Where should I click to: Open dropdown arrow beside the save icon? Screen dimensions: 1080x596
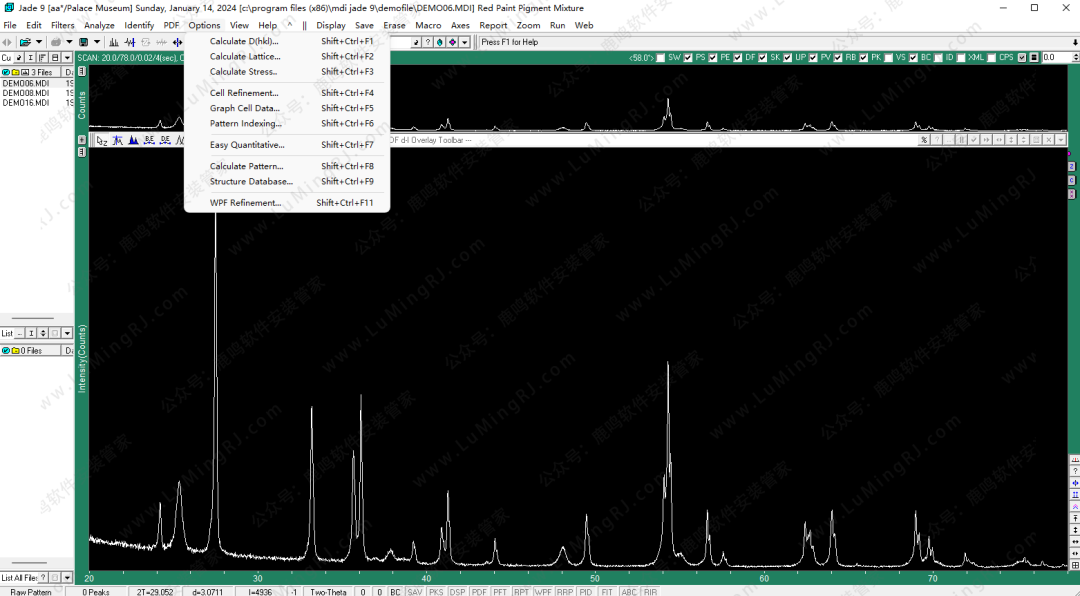pos(96,42)
